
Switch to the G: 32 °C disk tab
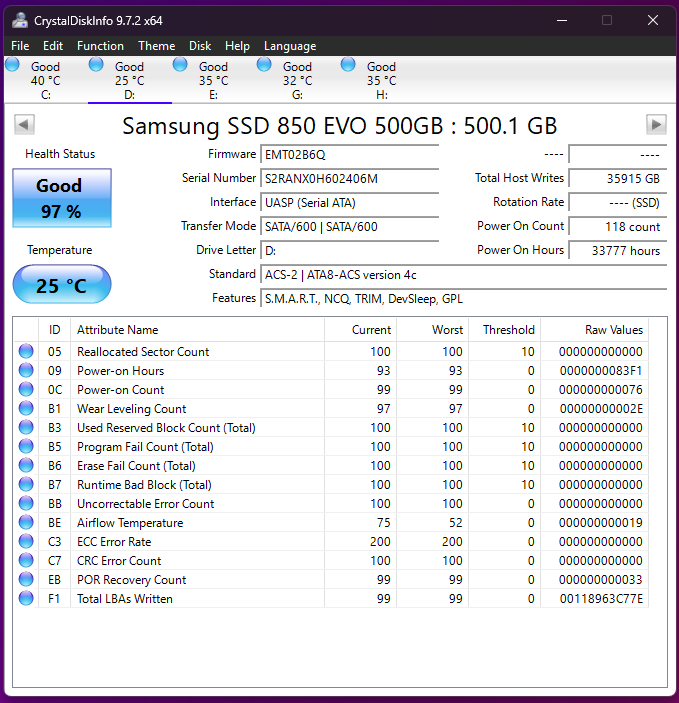pyautogui.click(x=297, y=80)
